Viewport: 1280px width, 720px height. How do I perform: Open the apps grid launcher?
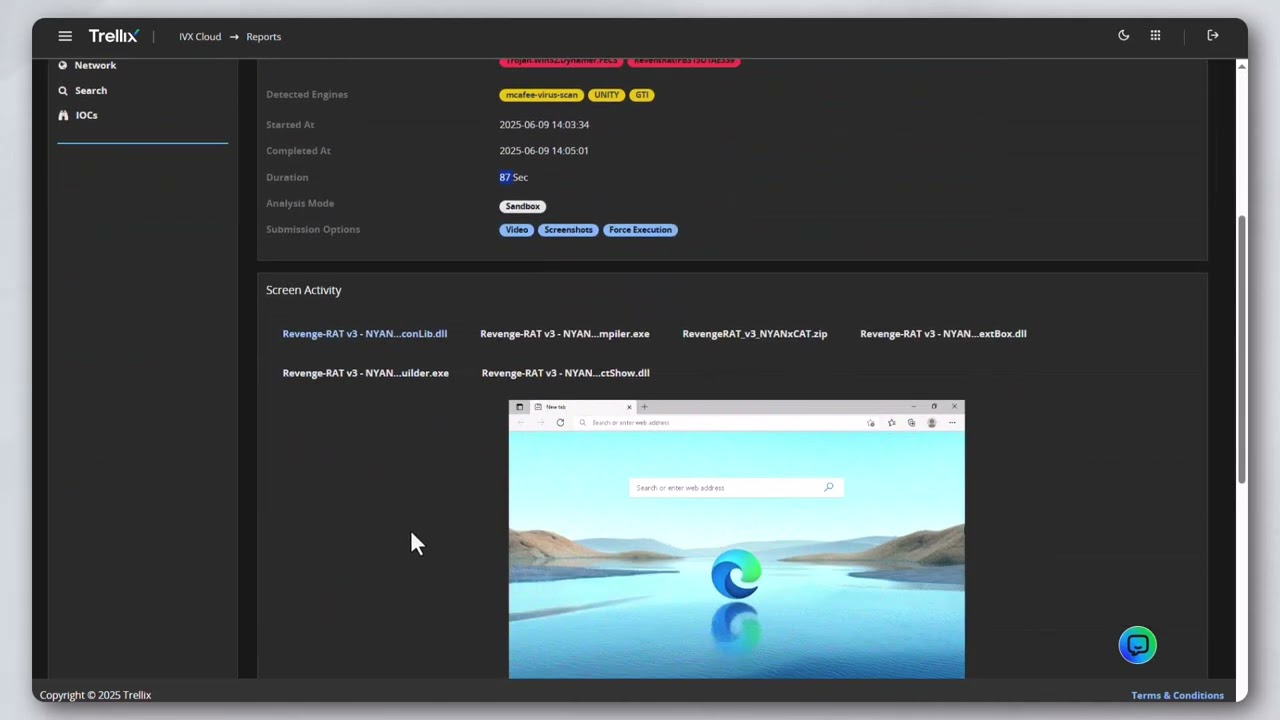[x=1155, y=36]
